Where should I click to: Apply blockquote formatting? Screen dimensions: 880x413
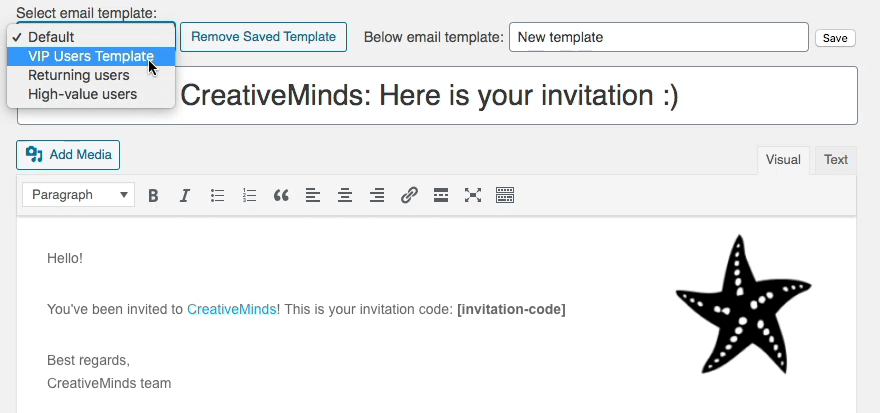pyautogui.click(x=281, y=196)
